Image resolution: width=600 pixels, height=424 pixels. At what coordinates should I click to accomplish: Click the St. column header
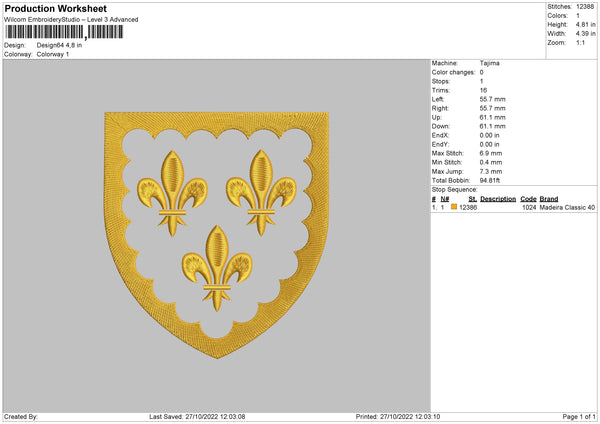(x=472, y=199)
